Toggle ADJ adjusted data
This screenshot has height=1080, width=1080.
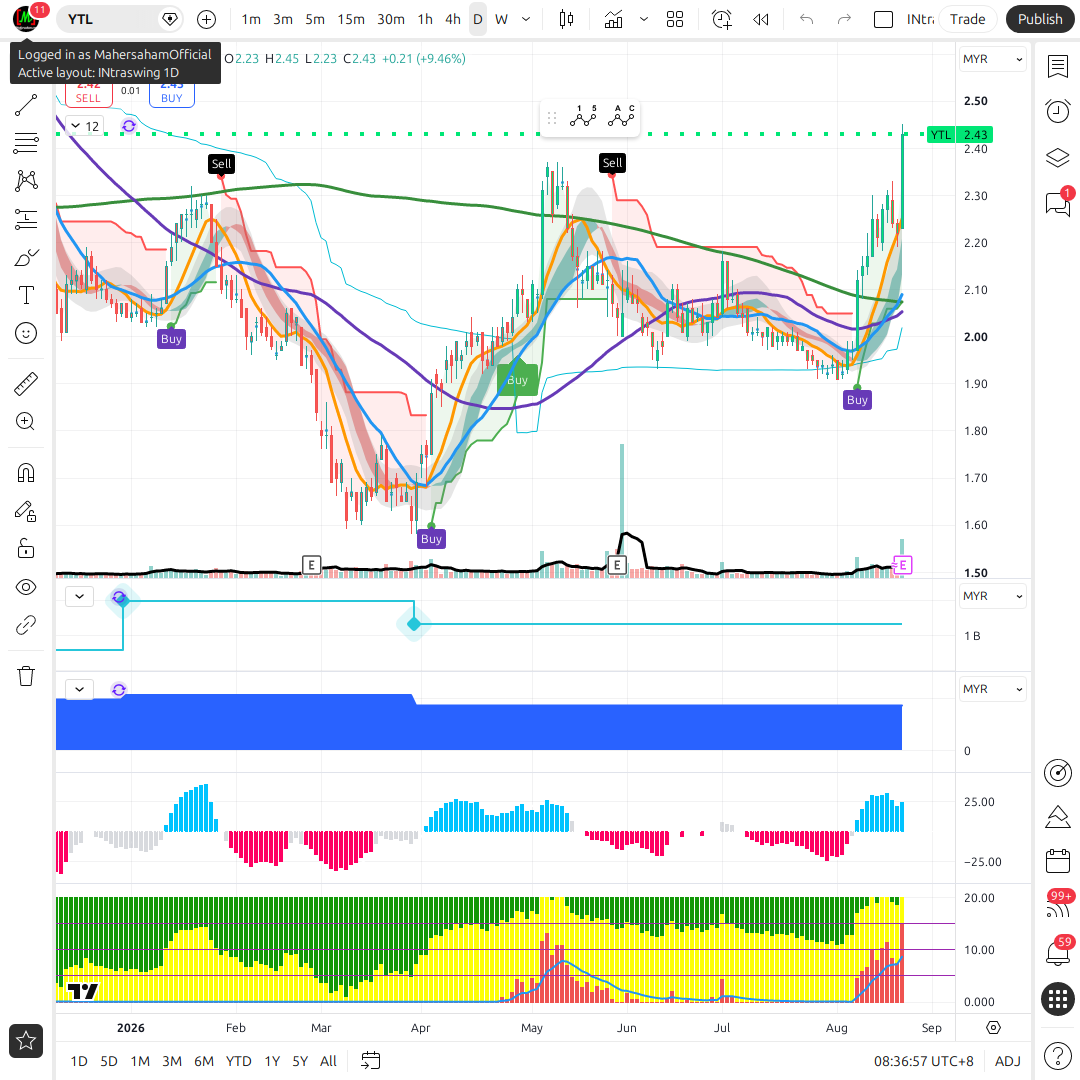(1008, 1061)
